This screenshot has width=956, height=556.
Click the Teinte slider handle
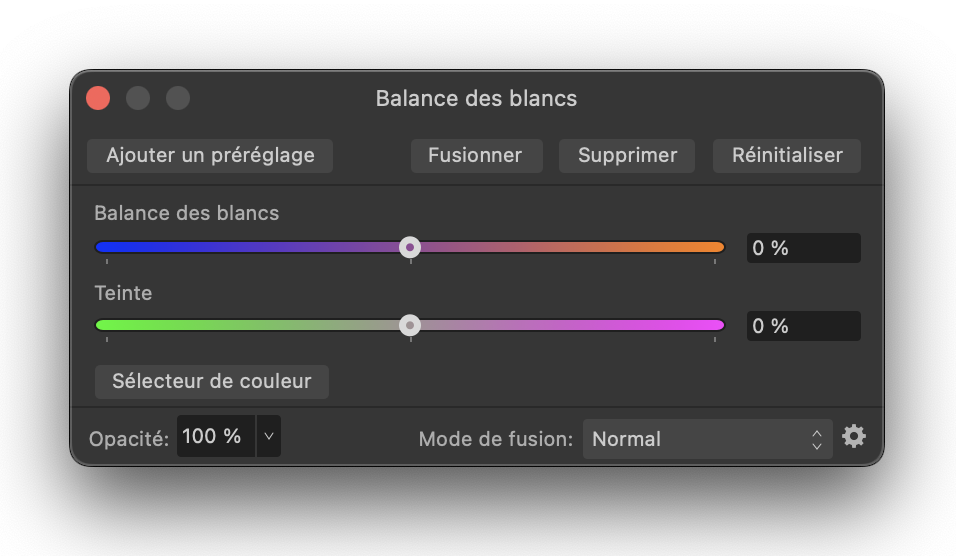410,325
